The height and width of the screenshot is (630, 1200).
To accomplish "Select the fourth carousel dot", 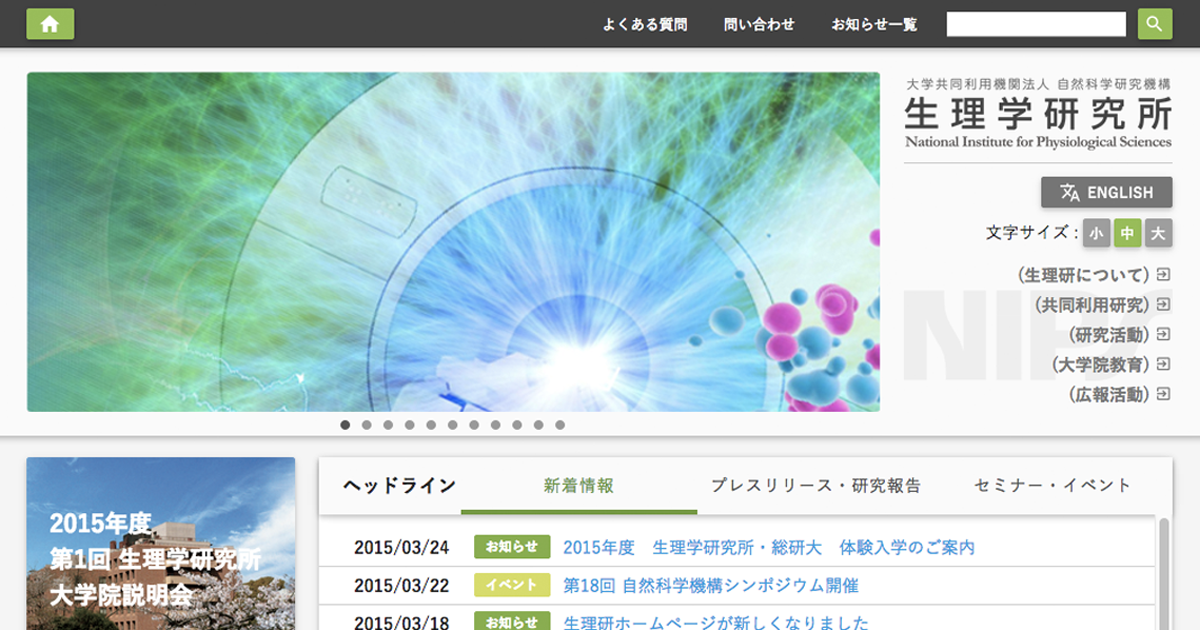I will click(410, 425).
